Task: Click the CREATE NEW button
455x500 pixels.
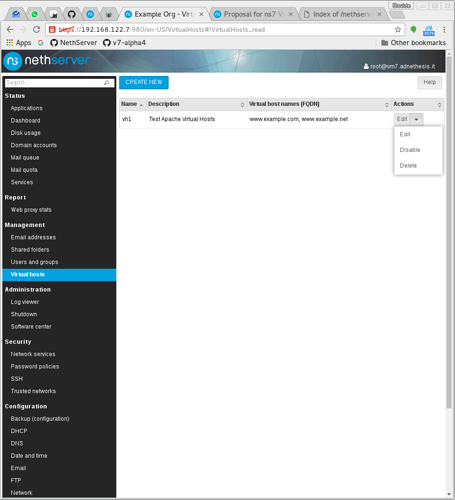Action: [144, 82]
